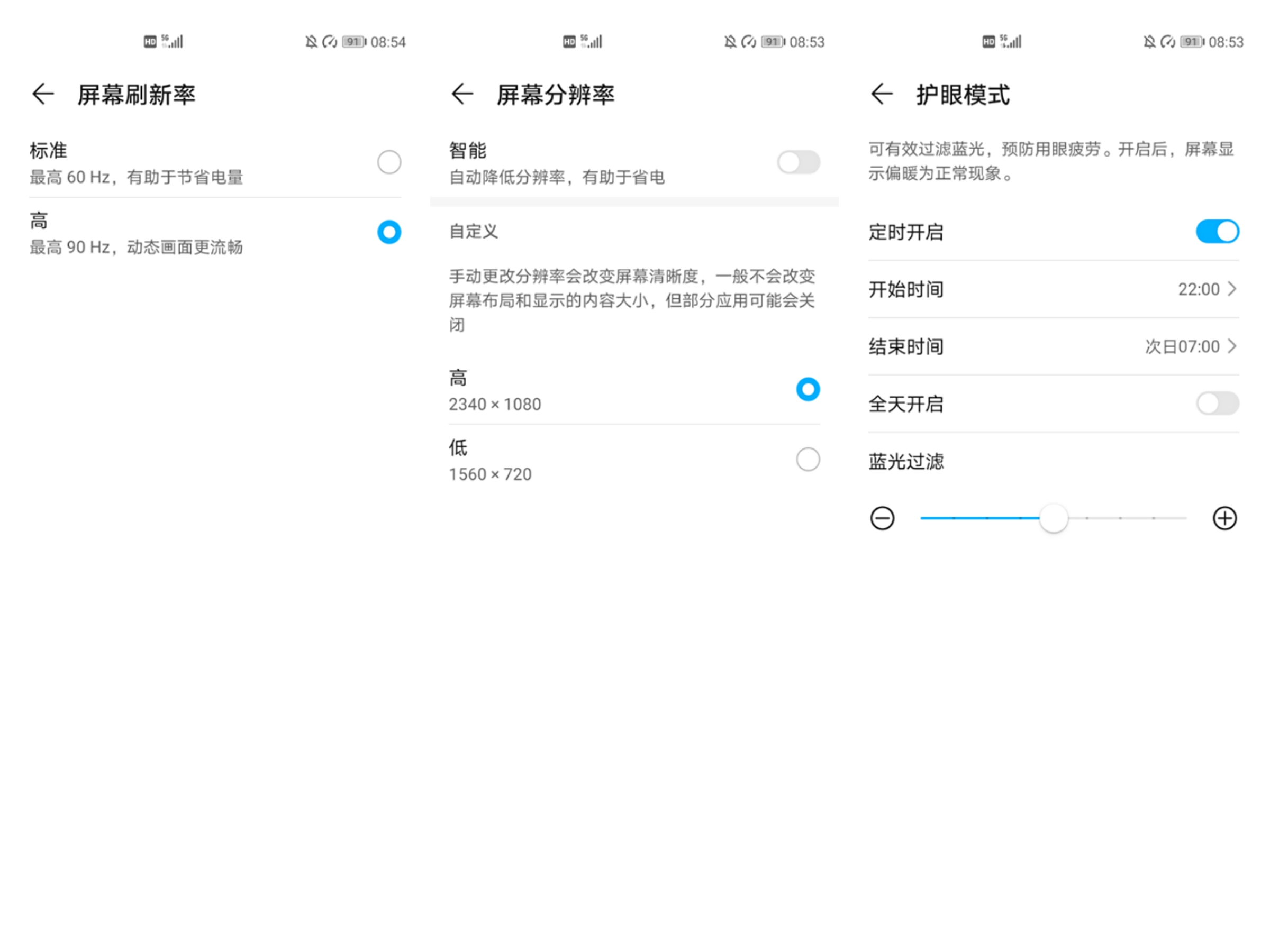Tap 定时开启 label
Screen dimensions: 1270x952
906,232
